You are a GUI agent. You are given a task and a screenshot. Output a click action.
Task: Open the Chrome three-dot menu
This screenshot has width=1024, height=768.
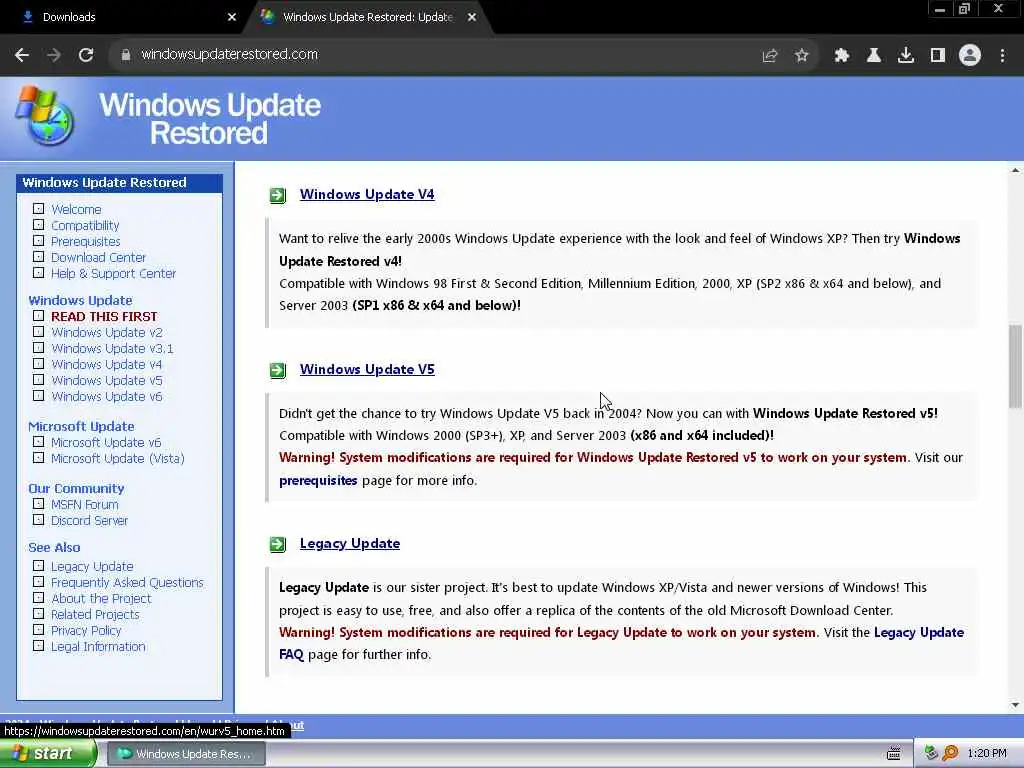point(1002,56)
